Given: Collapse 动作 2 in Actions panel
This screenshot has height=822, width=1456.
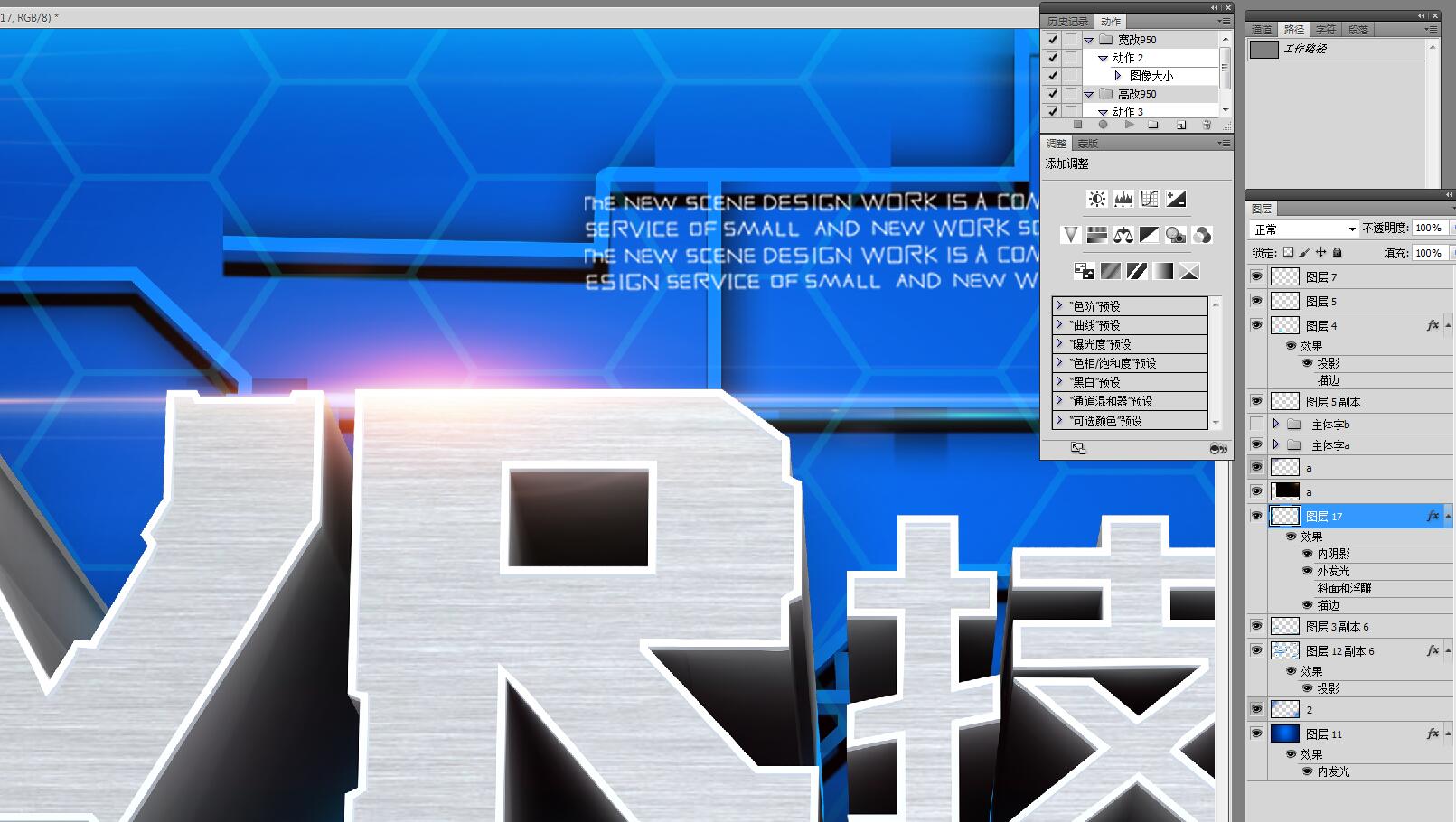Looking at the screenshot, I should pos(1103,58).
